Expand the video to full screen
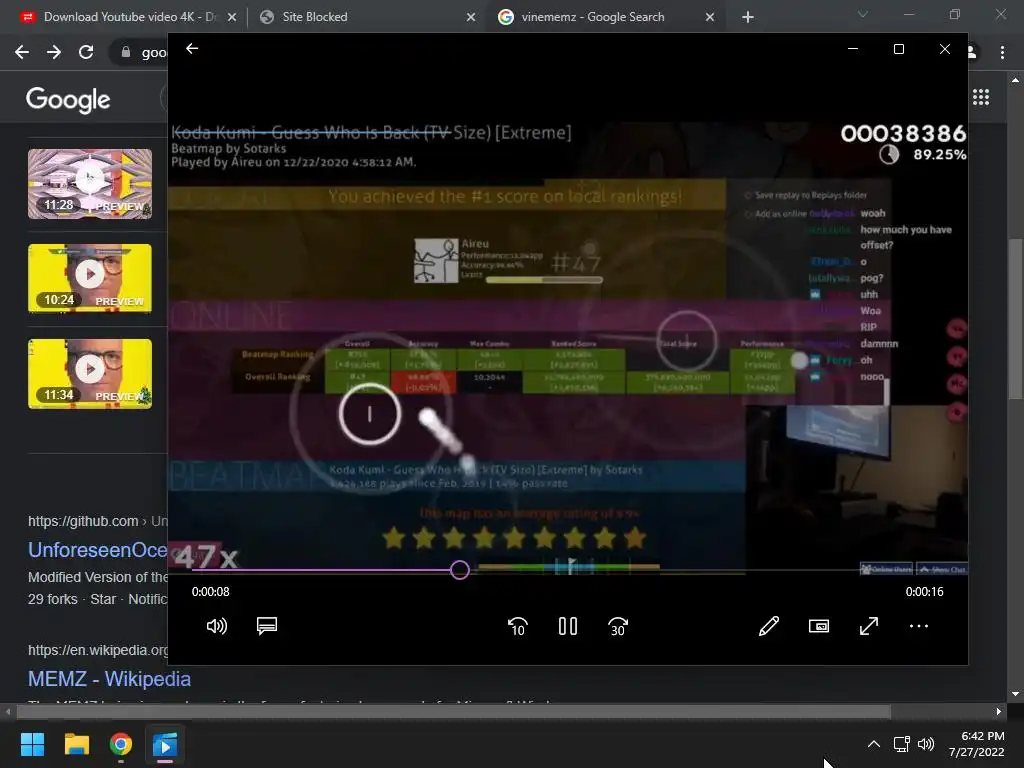Image resolution: width=1024 pixels, height=768 pixels. (869, 626)
